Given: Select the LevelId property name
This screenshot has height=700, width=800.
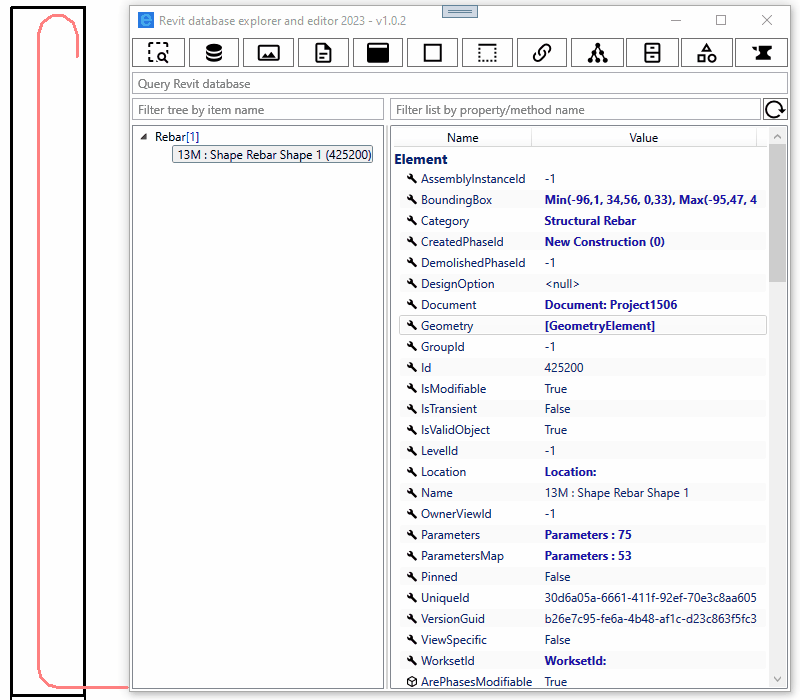Looking at the screenshot, I should (439, 451).
